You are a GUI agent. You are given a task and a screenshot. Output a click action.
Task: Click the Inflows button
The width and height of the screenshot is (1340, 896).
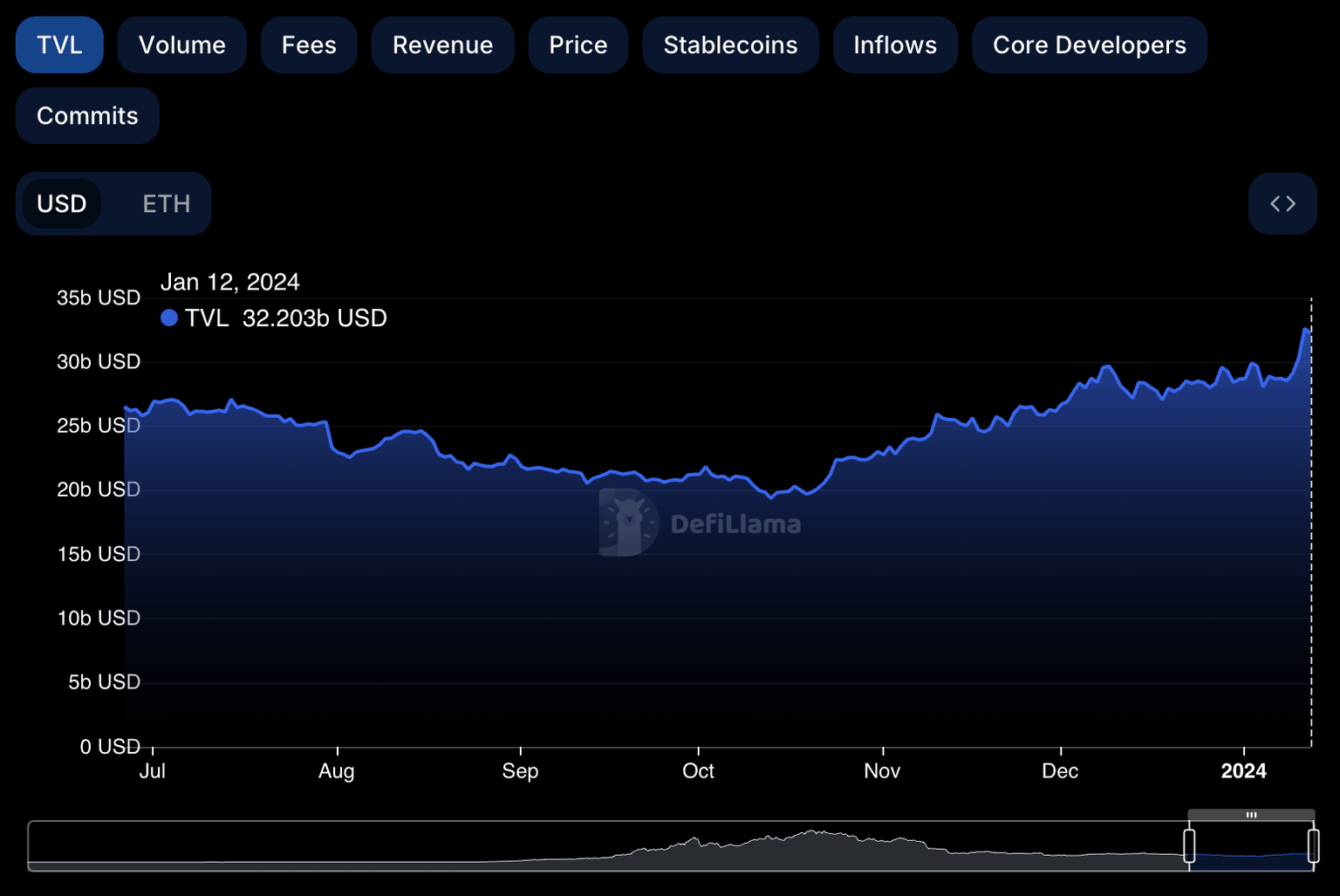[x=895, y=44]
